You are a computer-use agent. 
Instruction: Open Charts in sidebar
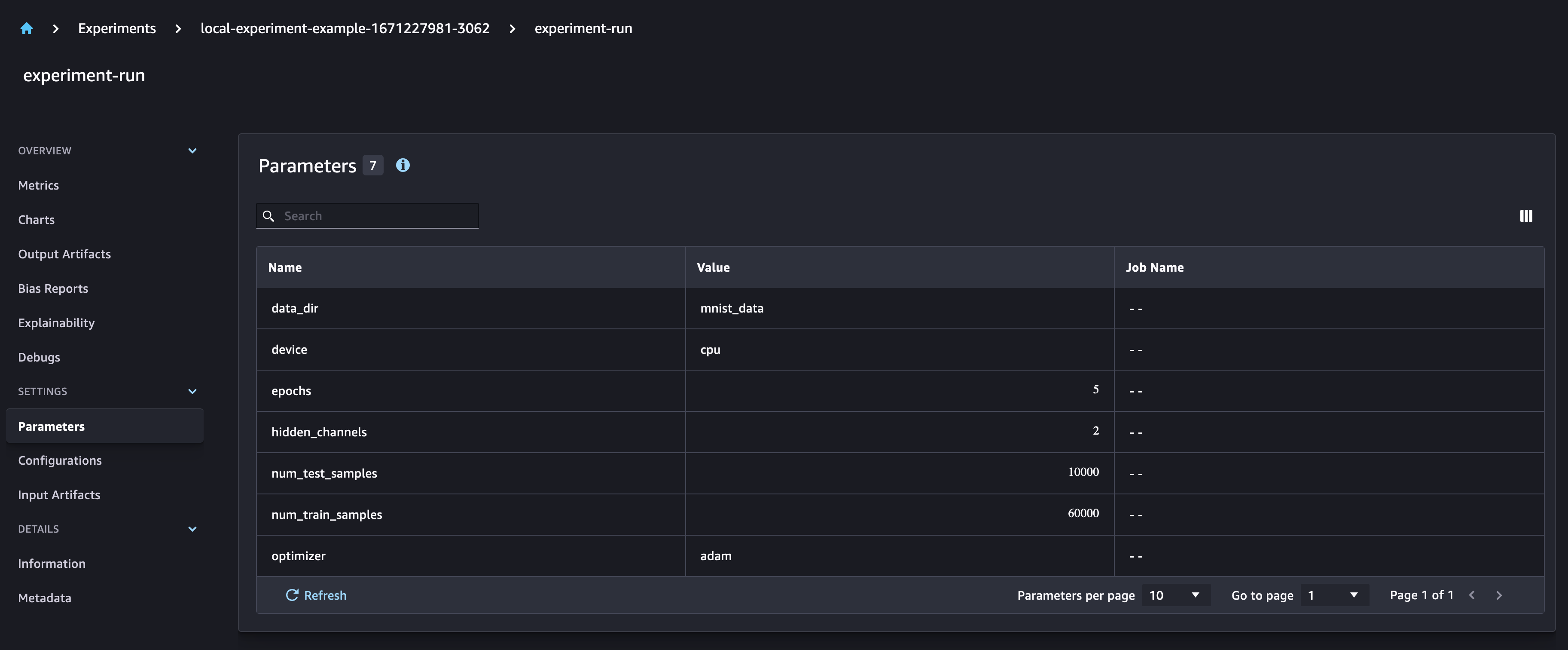(37, 220)
